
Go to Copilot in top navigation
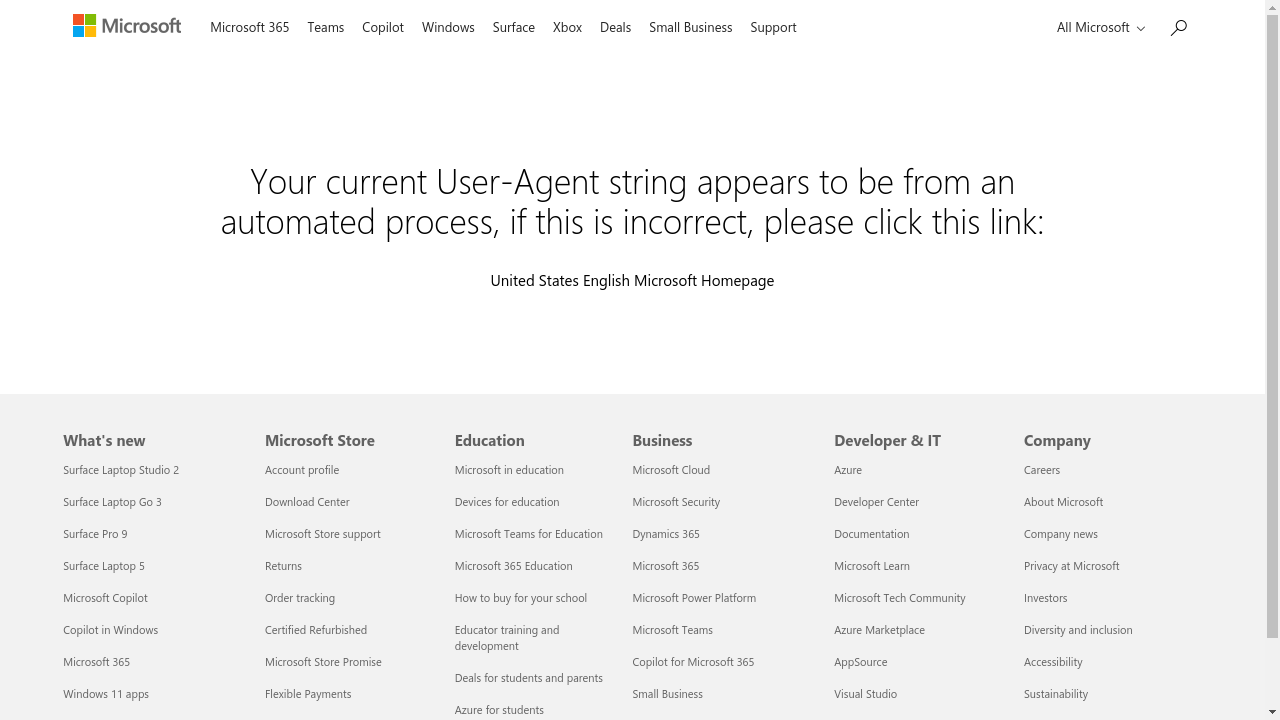[382, 28]
